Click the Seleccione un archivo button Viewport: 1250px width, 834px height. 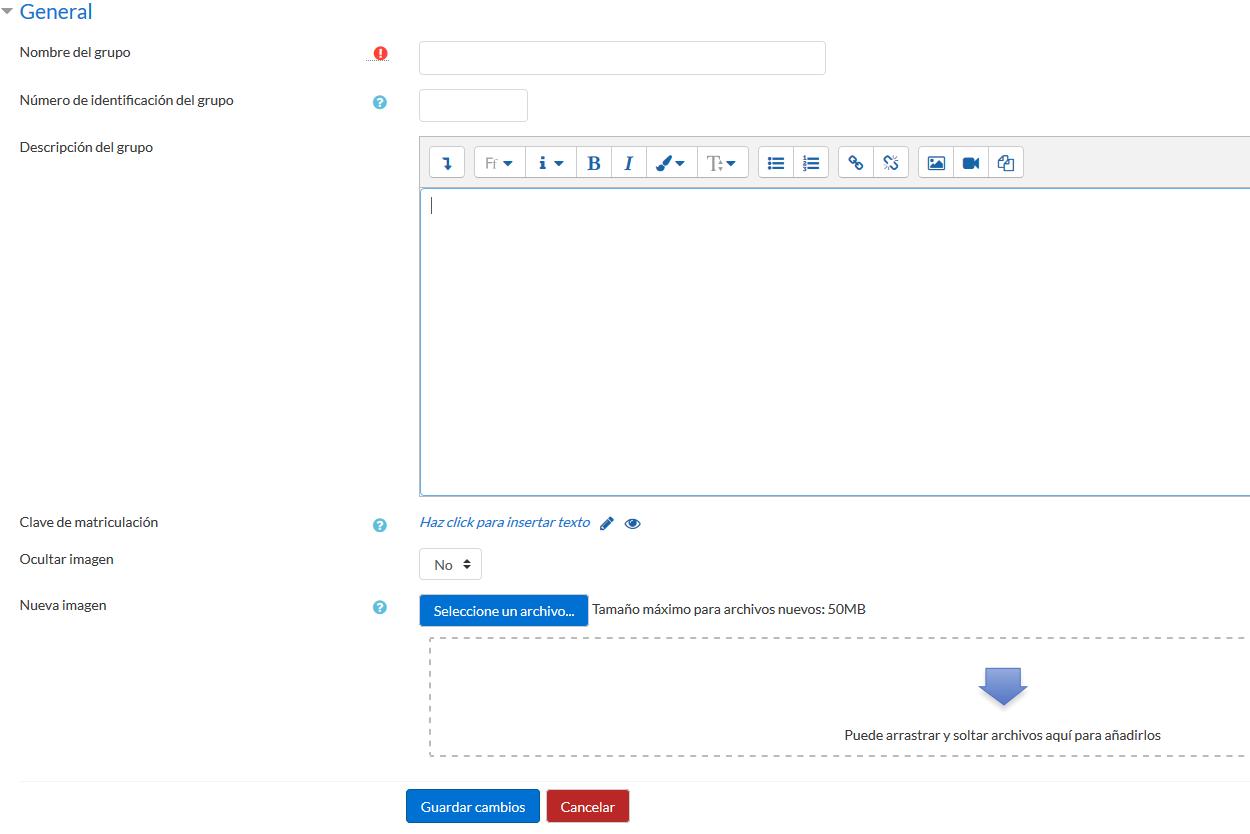pos(504,611)
